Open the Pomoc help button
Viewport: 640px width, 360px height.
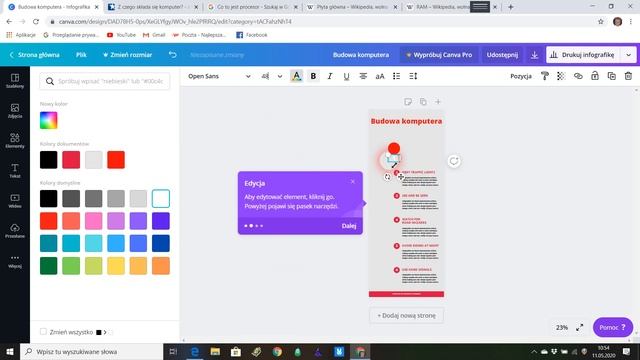(x=613, y=327)
